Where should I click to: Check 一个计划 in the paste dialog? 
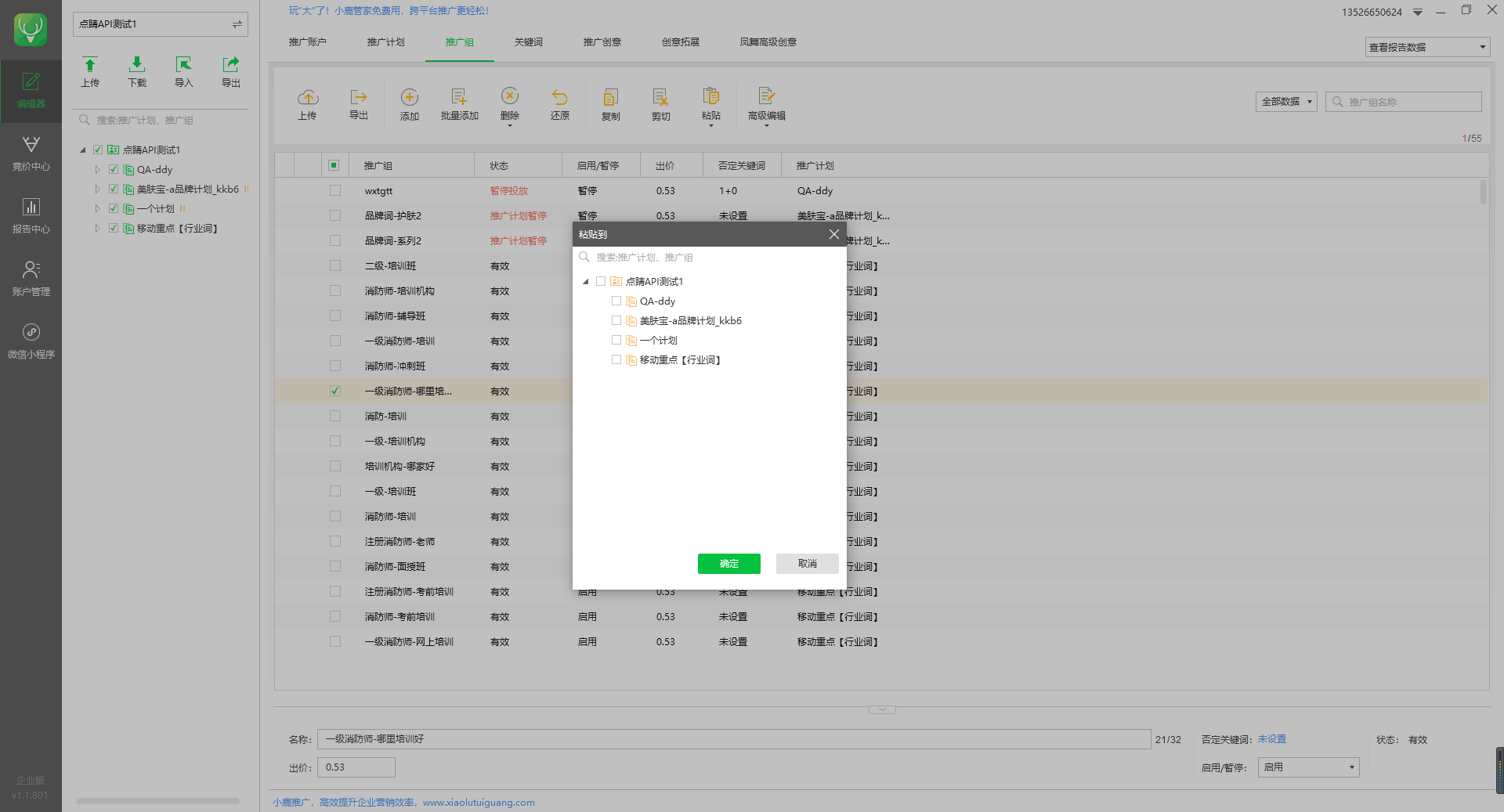click(x=616, y=340)
